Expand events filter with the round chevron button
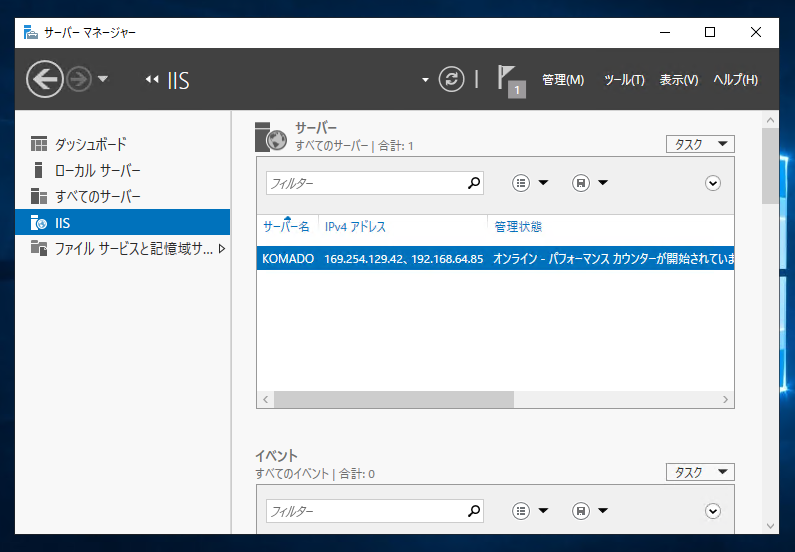This screenshot has width=795, height=552. (x=713, y=511)
